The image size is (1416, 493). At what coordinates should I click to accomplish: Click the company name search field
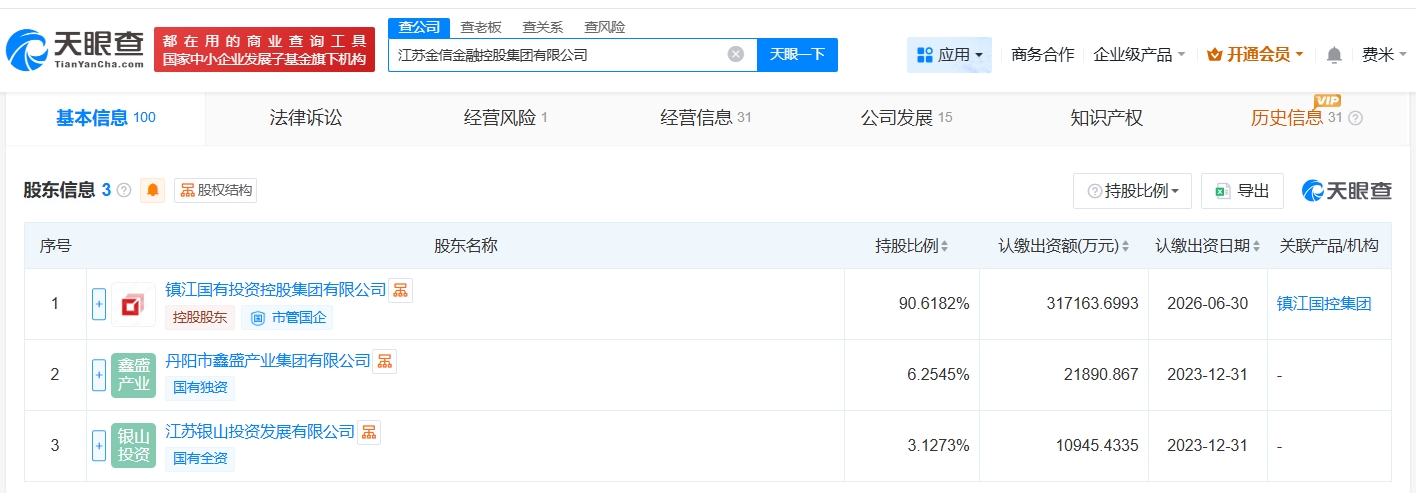(555, 55)
